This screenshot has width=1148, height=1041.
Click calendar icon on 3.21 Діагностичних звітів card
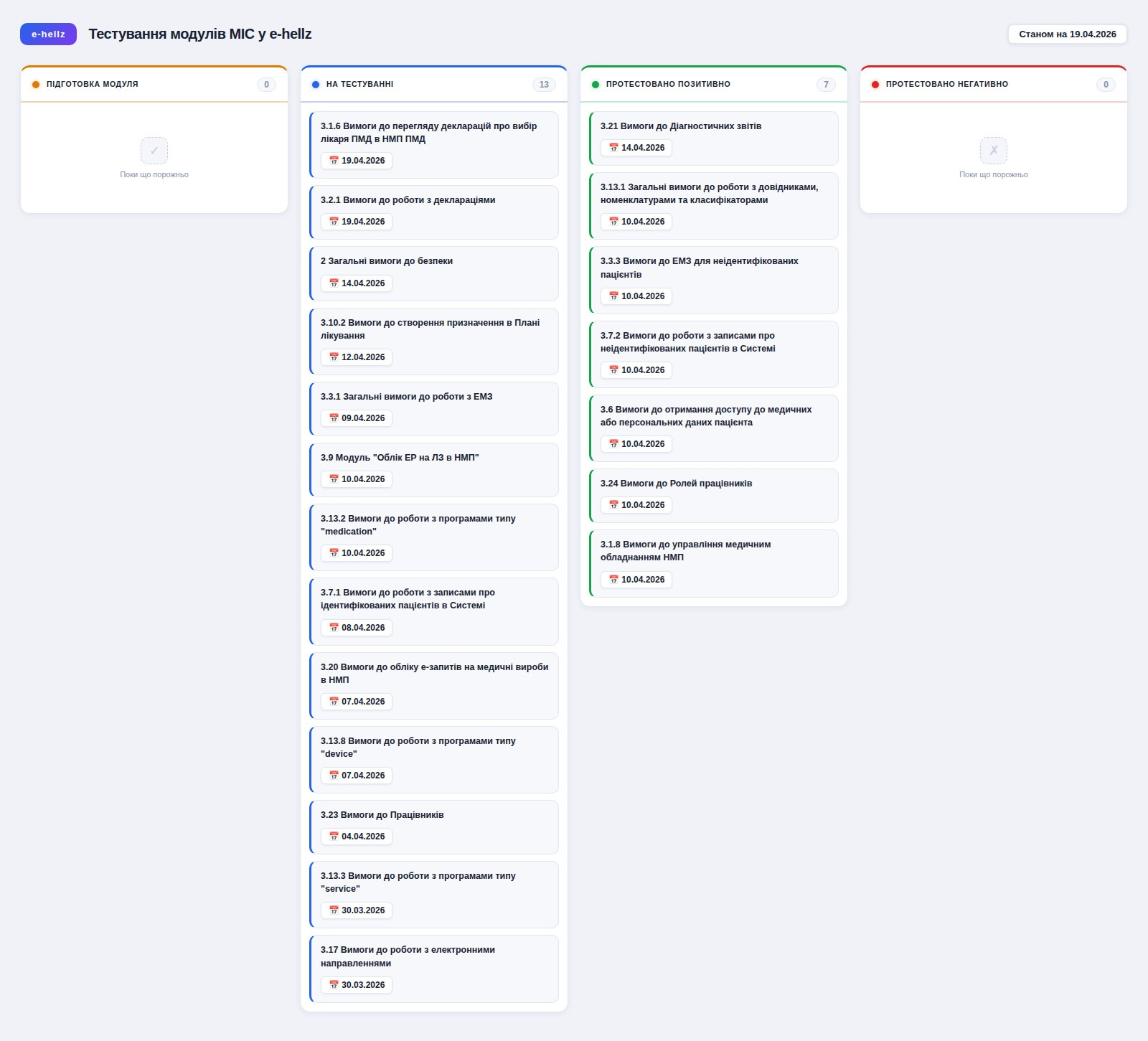coord(613,148)
